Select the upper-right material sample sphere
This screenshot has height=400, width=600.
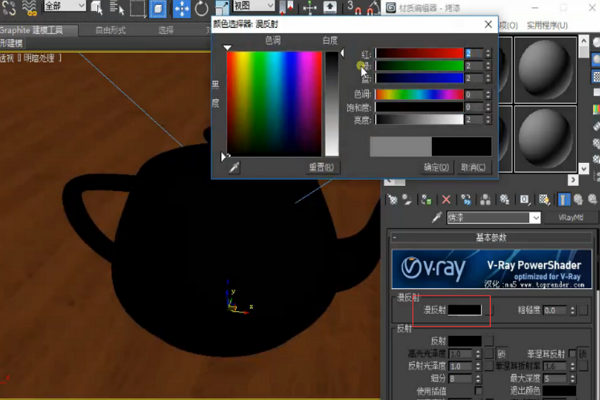(545, 70)
